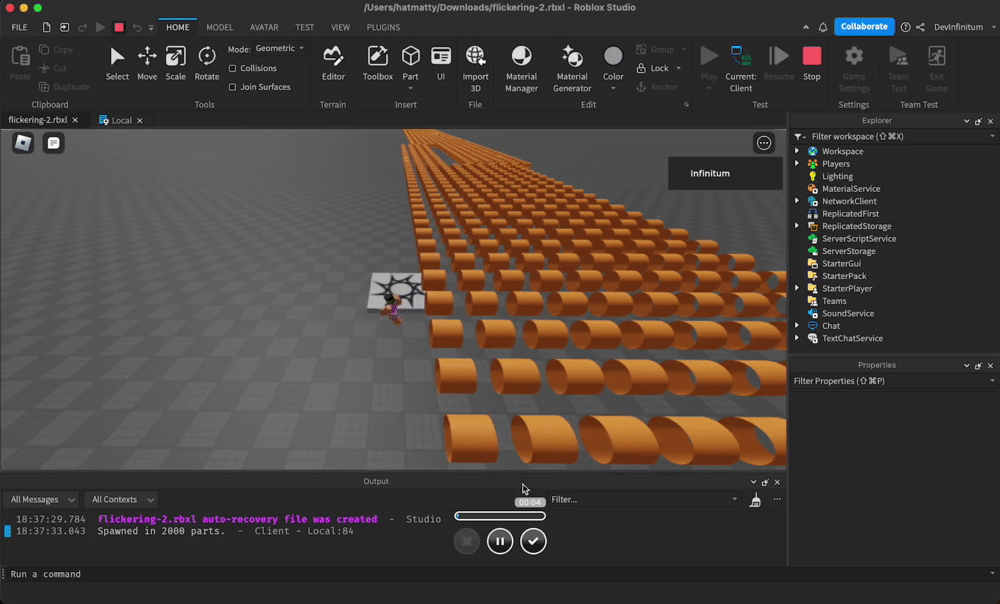
Task: Click the Output Filter field
Action: pyautogui.click(x=644, y=499)
